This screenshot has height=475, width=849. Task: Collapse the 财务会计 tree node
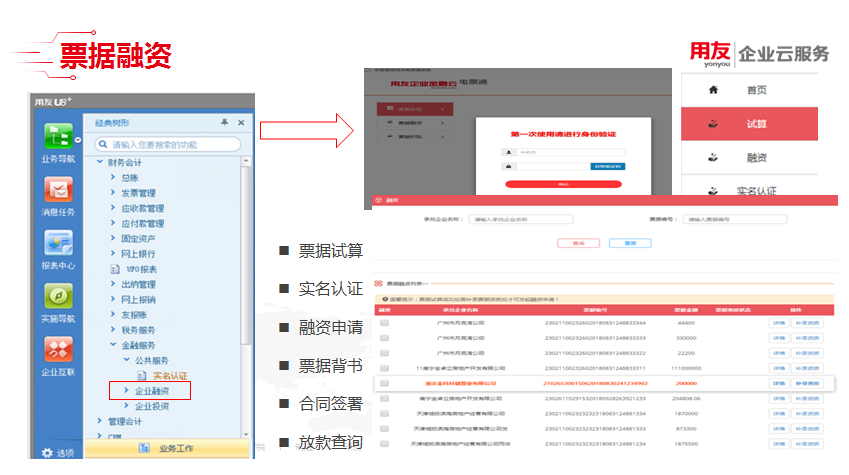tap(100, 161)
